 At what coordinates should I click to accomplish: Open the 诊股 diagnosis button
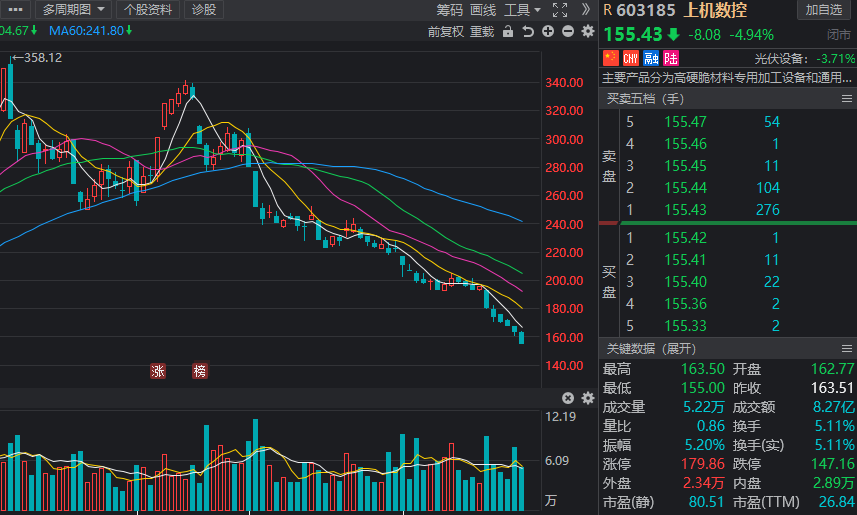[204, 9]
